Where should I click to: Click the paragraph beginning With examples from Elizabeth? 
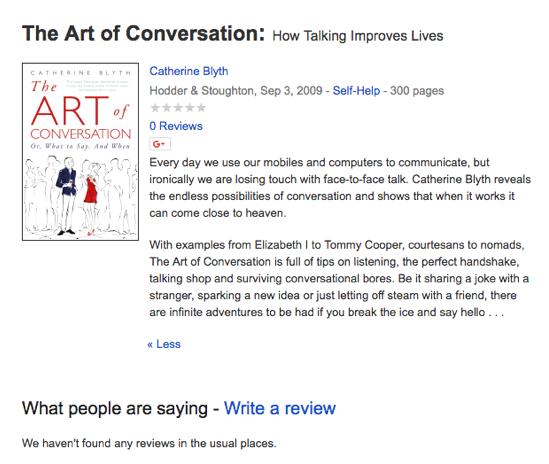click(339, 278)
